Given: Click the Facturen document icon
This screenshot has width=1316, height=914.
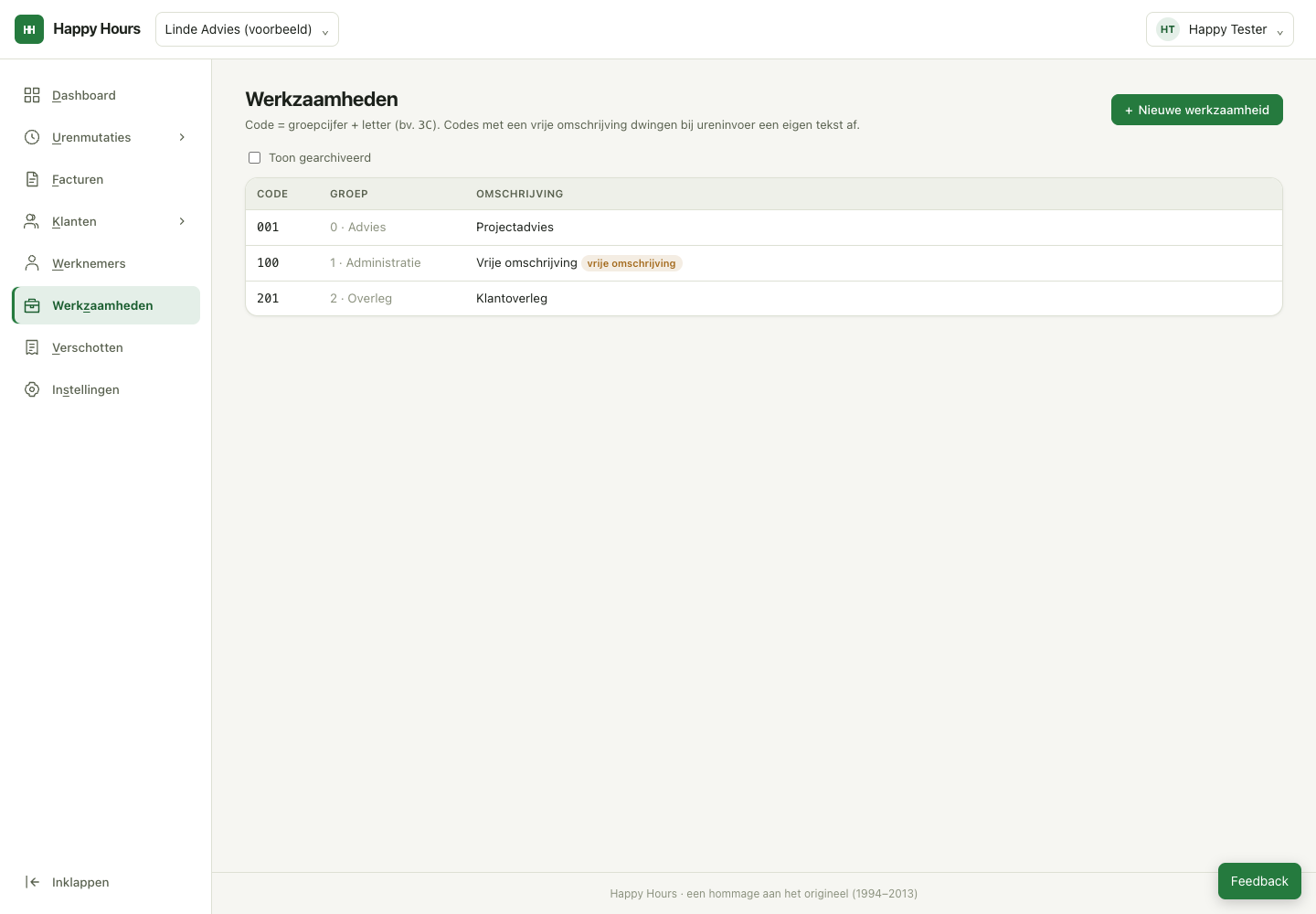Looking at the screenshot, I should [x=32, y=179].
